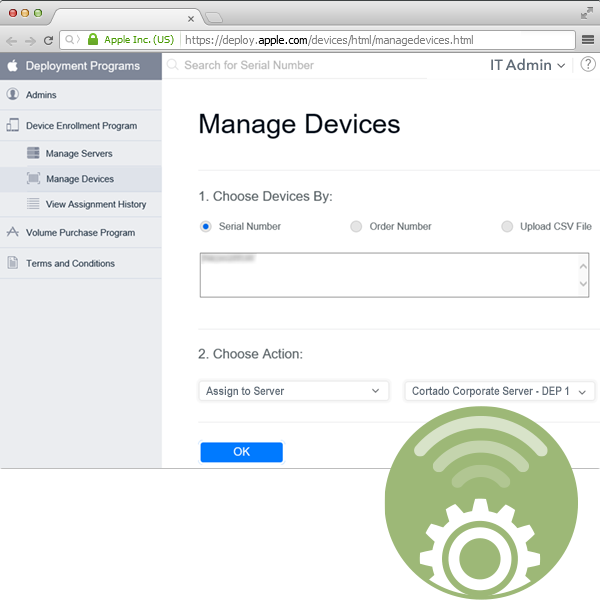This screenshot has height=600, width=600.
Task: Click the Volume Purchase Program store icon
Action: (x=13, y=232)
